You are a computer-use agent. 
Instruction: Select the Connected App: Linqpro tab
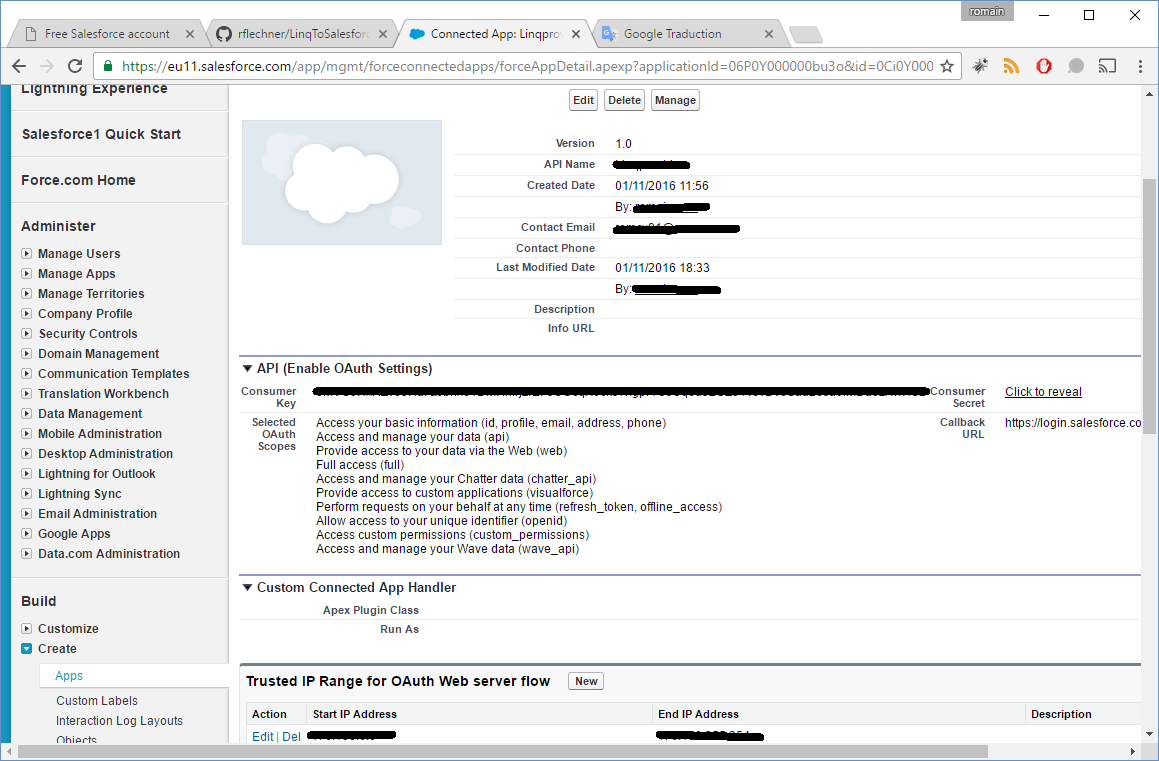[494, 34]
